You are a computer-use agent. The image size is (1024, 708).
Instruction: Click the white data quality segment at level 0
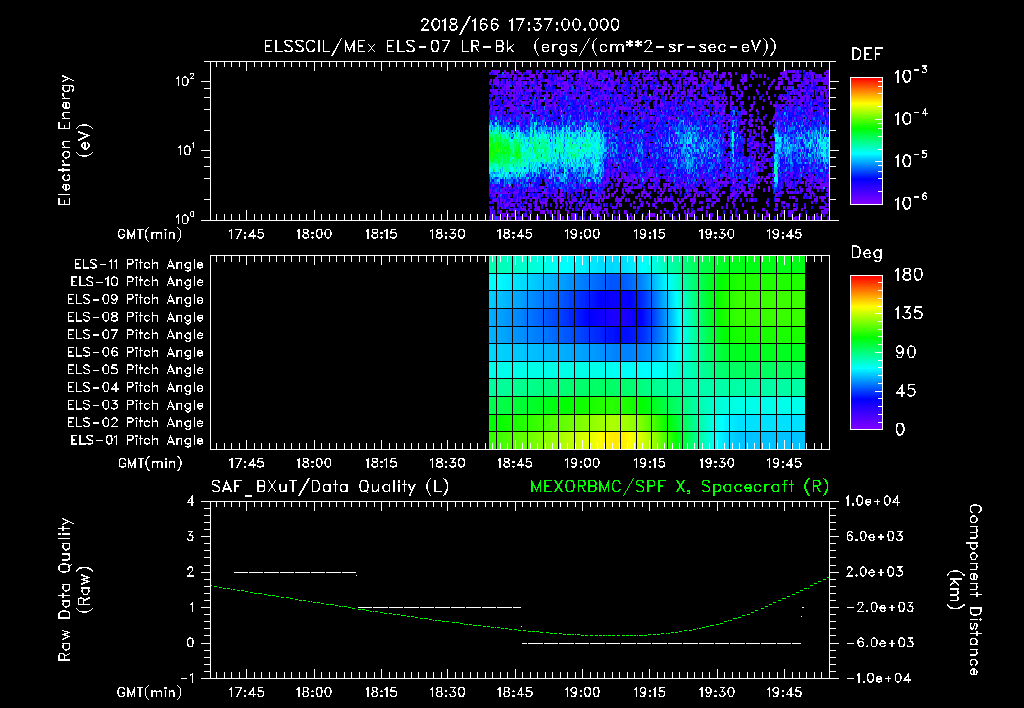661,643
